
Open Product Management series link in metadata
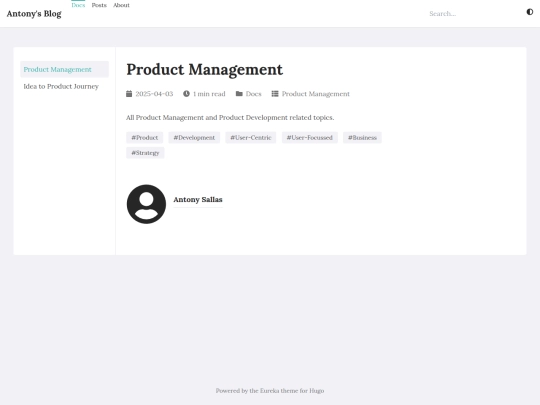click(x=316, y=94)
